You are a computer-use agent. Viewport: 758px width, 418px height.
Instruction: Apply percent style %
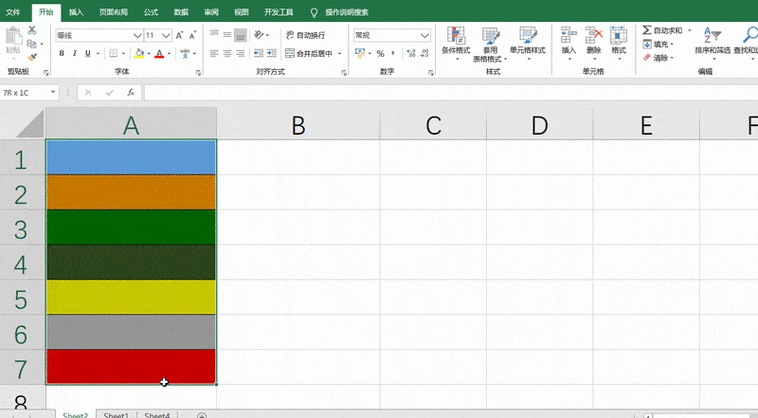[380, 54]
